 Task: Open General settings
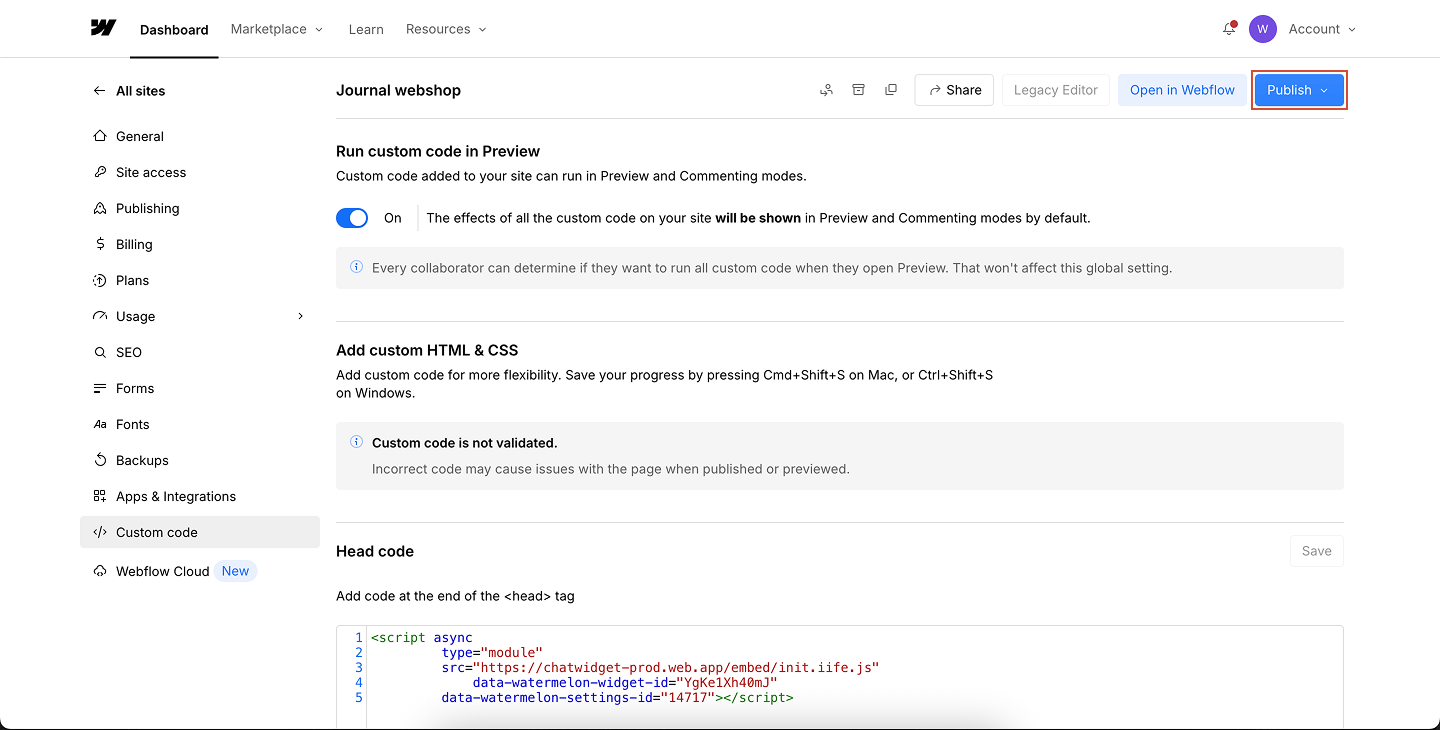tap(200, 136)
